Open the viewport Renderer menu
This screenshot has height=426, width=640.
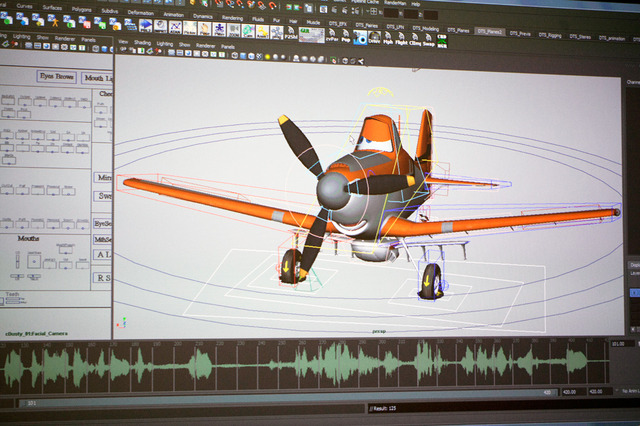(x=205, y=45)
